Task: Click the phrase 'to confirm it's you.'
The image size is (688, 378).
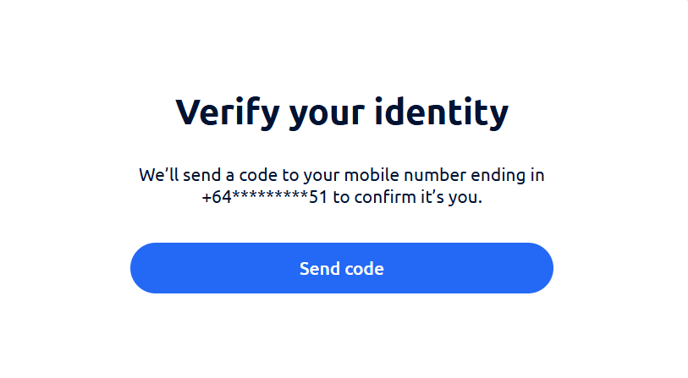Action: (x=407, y=197)
